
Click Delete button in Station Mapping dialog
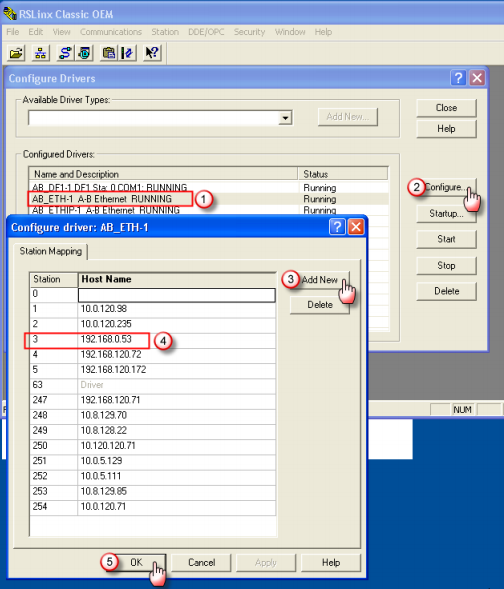click(320, 305)
